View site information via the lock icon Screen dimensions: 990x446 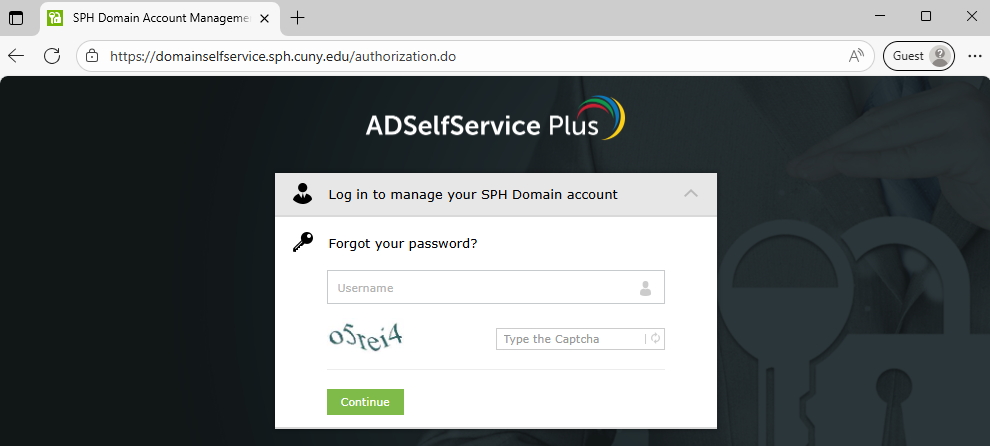click(92, 56)
